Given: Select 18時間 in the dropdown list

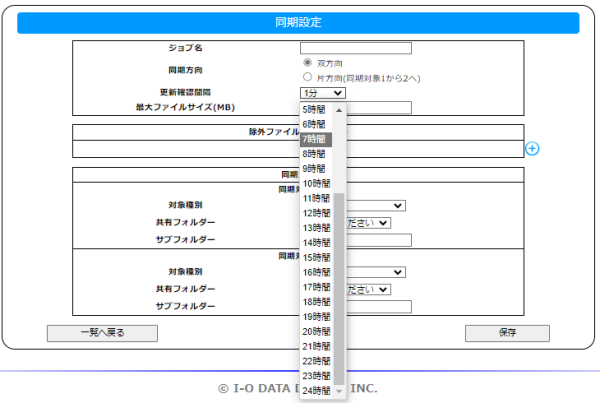Looking at the screenshot, I should [x=317, y=301].
